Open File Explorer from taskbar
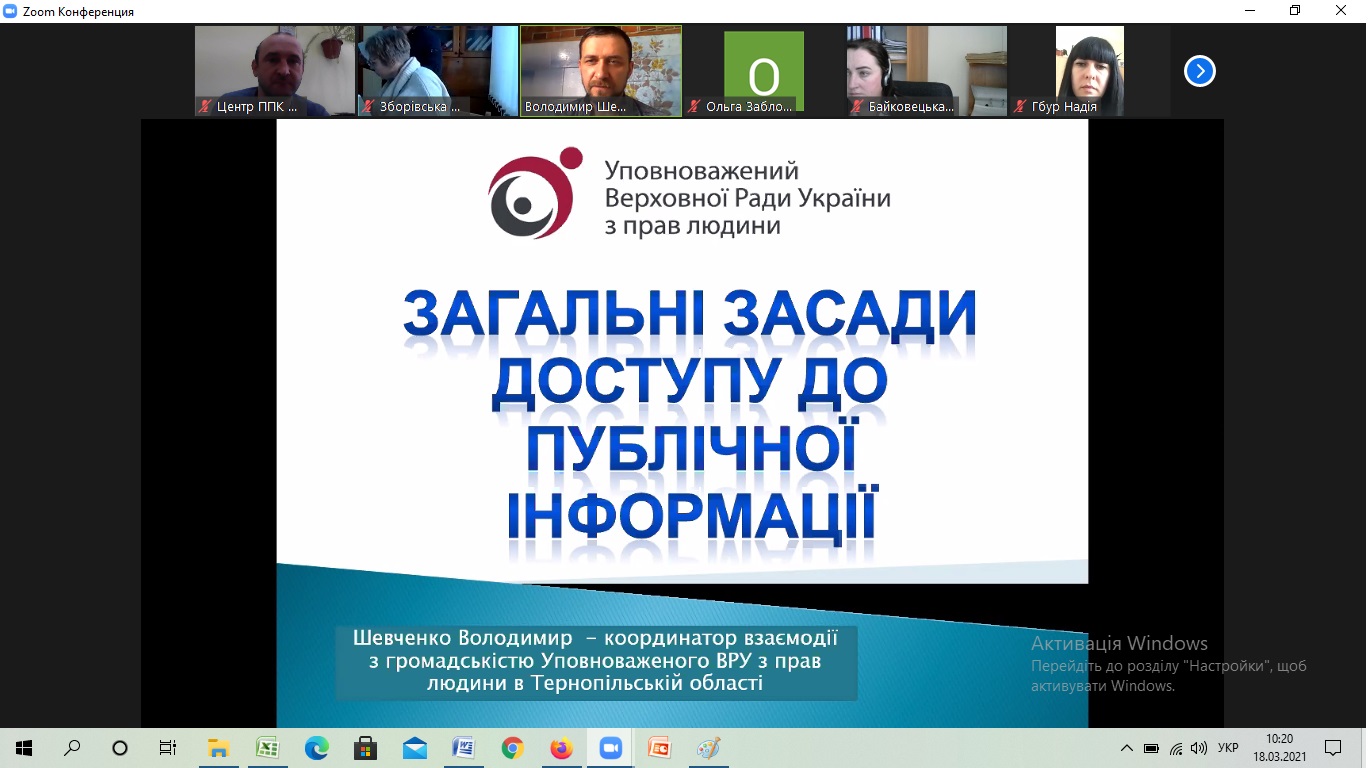 coord(218,748)
